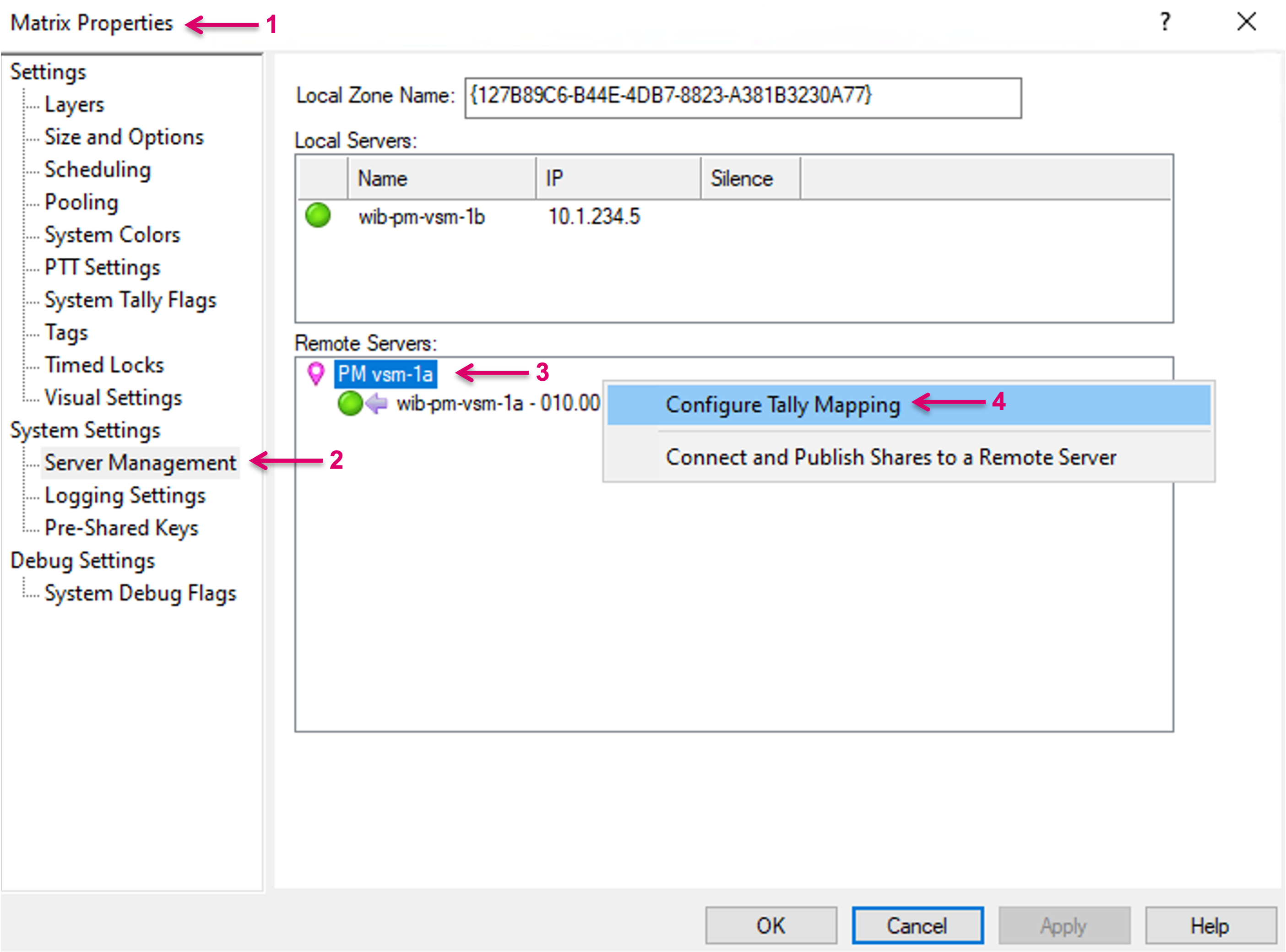Click the magenta zone pin icon
Viewport: 1286px width, 952px height.
tap(315, 373)
